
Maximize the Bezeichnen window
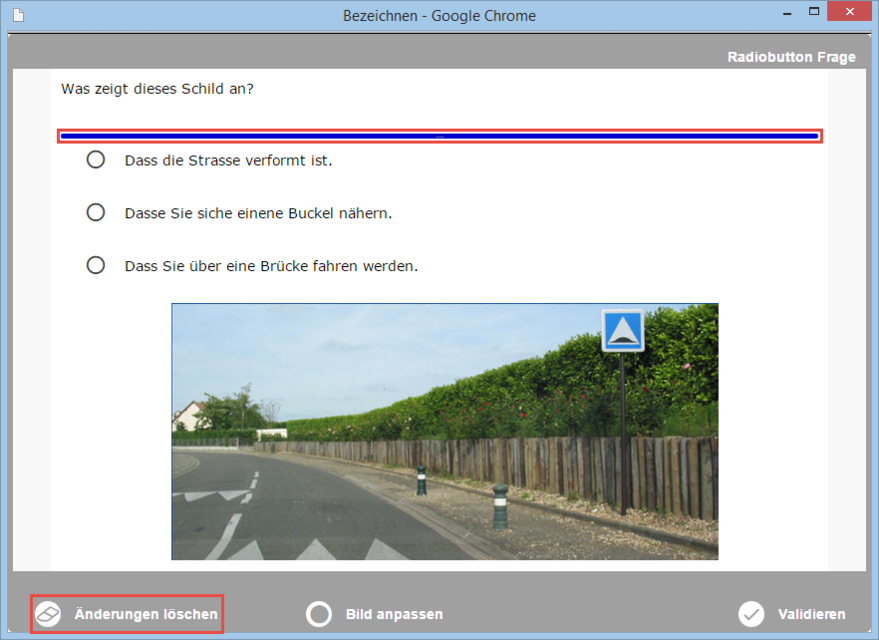(814, 13)
